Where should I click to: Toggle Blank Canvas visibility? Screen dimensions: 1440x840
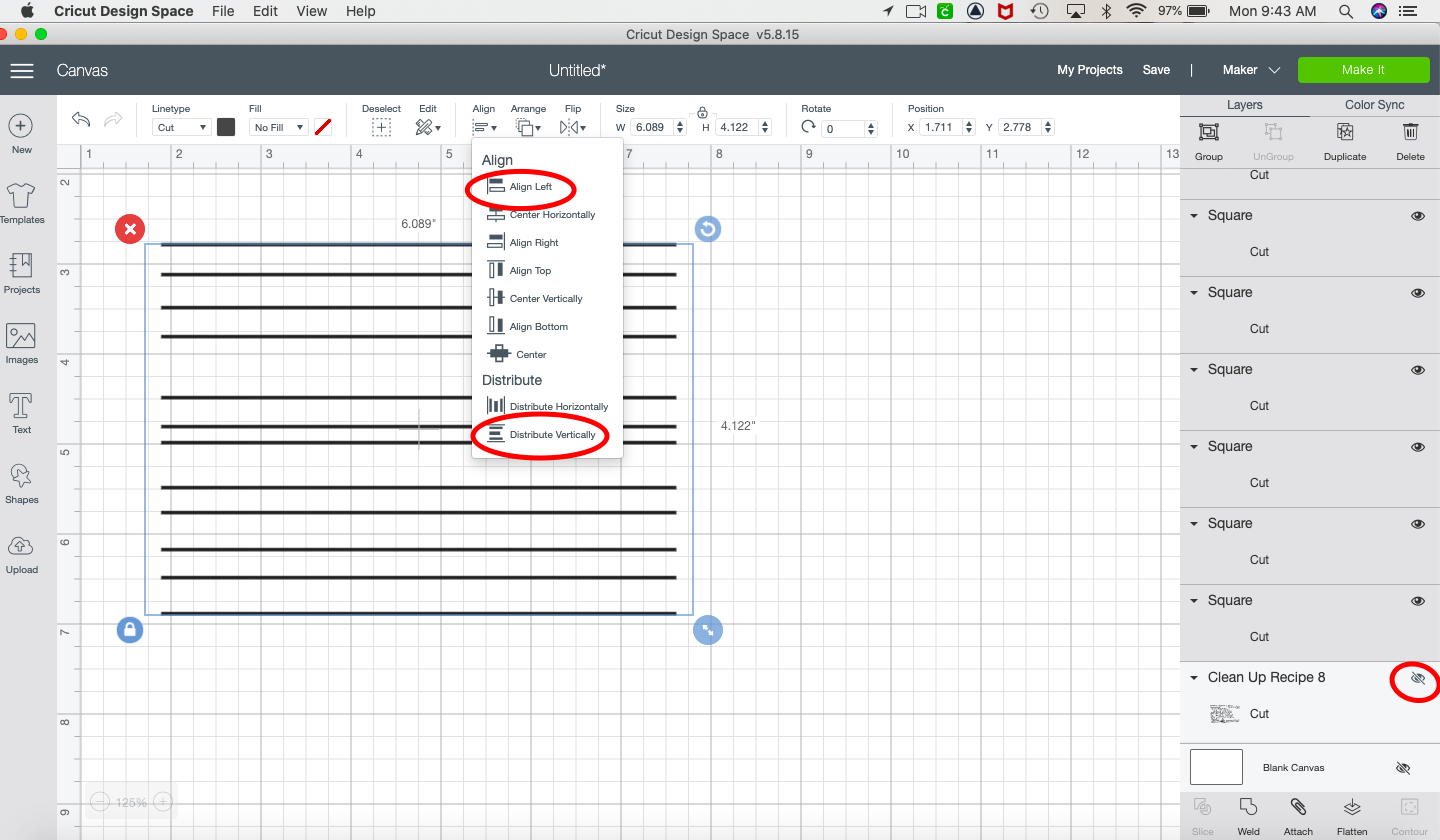coord(1403,768)
